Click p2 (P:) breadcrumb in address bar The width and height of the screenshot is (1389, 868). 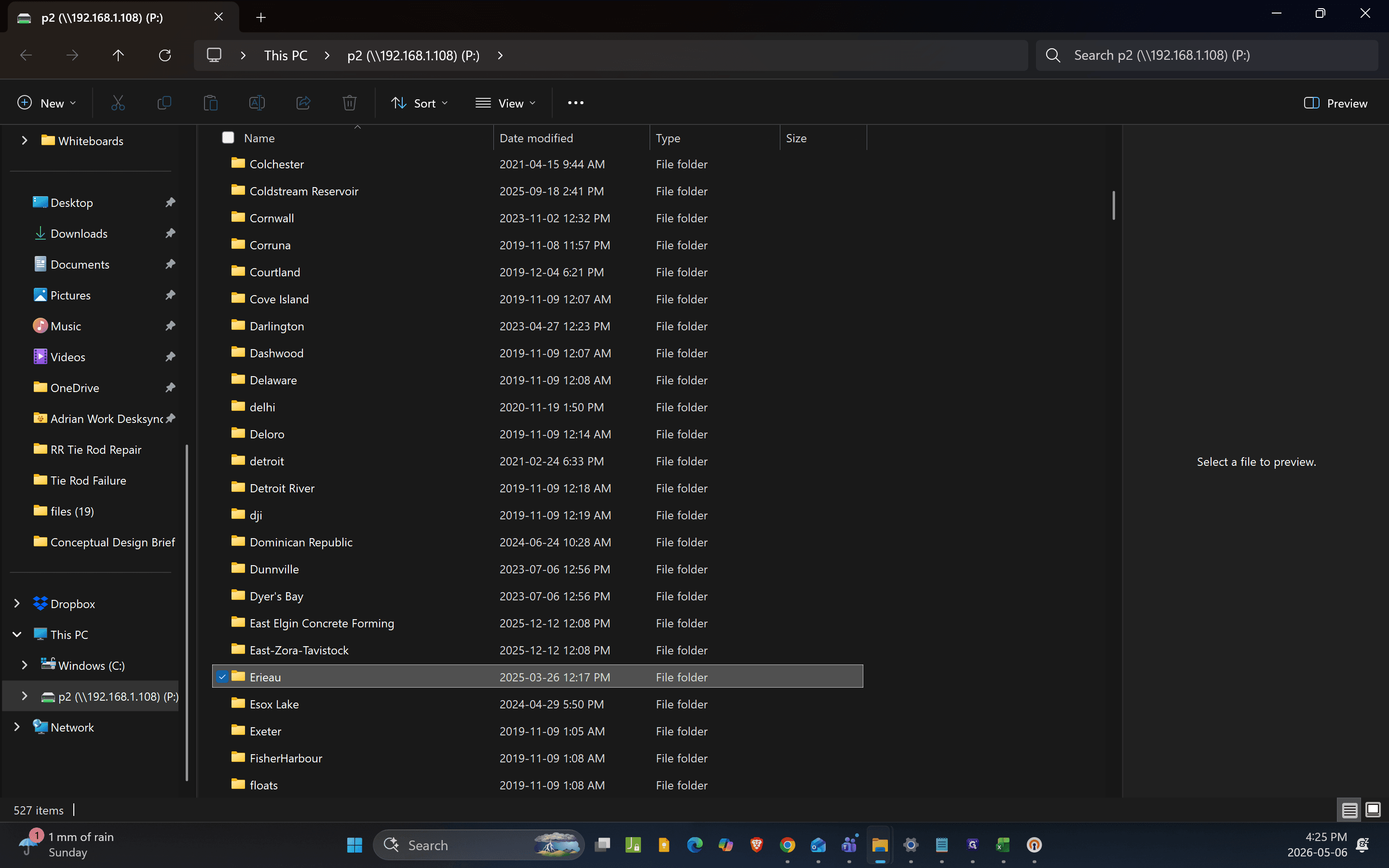point(413,55)
